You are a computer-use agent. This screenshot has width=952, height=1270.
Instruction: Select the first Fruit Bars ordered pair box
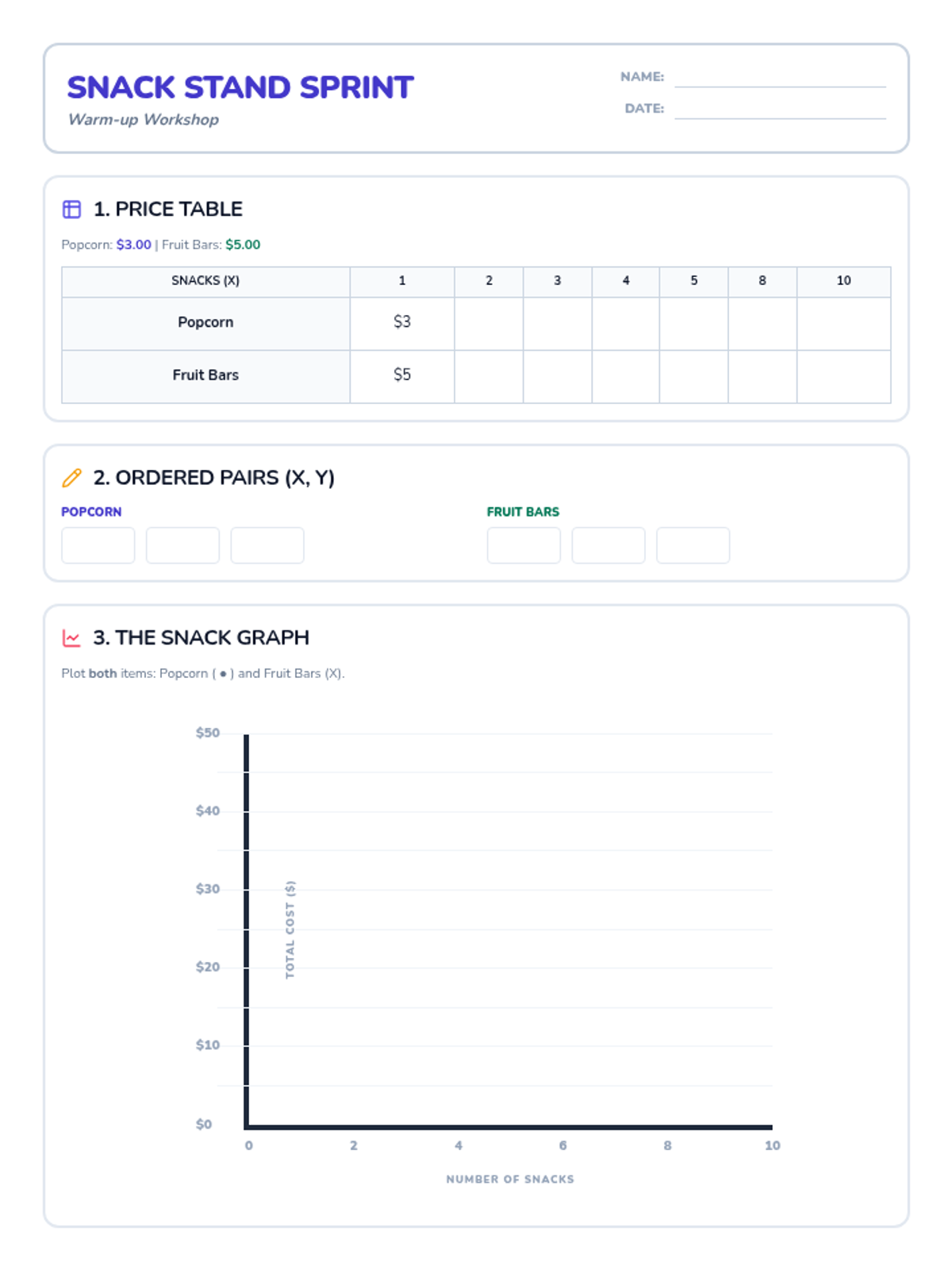pyautogui.click(x=524, y=545)
